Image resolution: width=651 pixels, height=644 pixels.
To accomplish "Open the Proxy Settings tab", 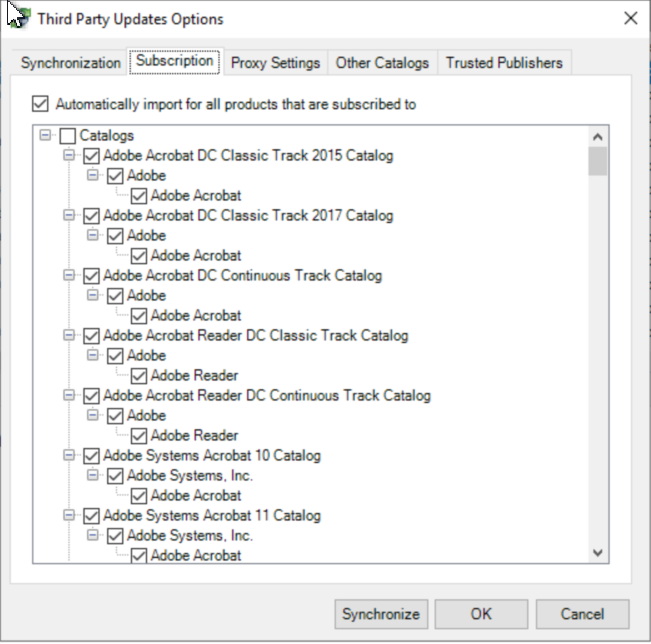I will pos(275,63).
